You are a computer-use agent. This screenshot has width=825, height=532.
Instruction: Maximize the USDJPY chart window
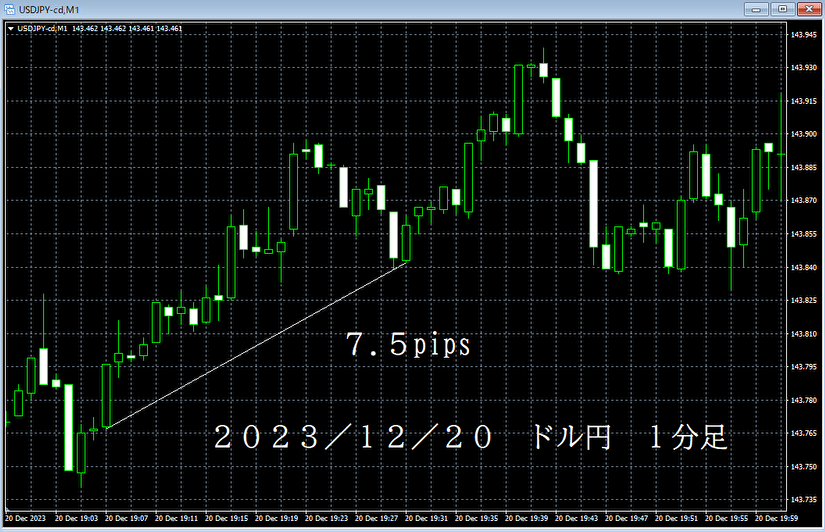tap(782, 9)
